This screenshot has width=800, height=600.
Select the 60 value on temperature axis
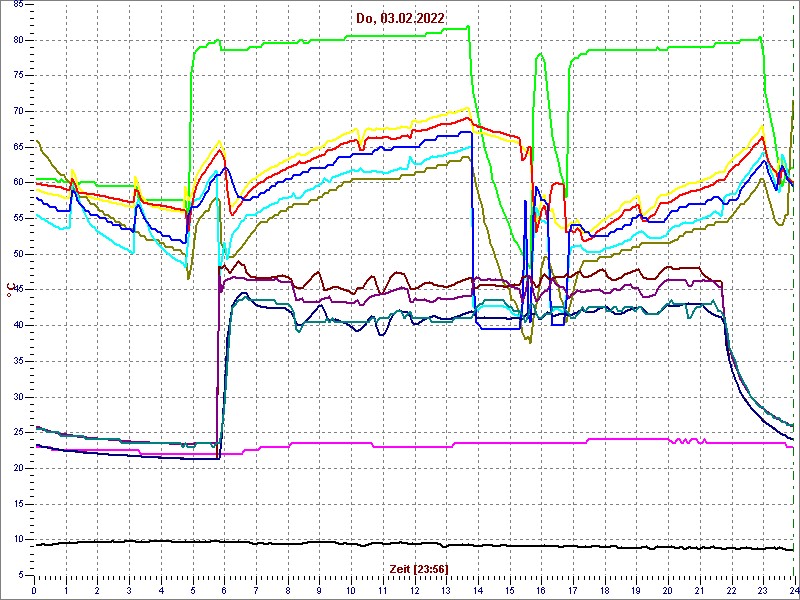pyautogui.click(x=17, y=183)
